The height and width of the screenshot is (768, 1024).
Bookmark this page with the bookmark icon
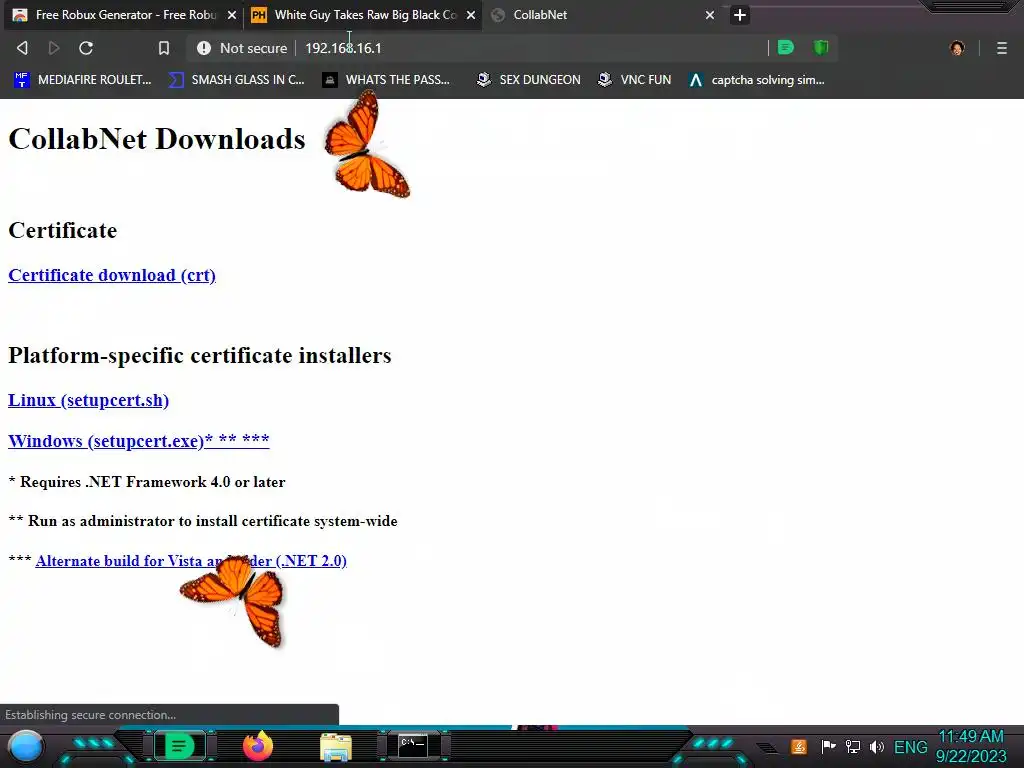point(164,48)
